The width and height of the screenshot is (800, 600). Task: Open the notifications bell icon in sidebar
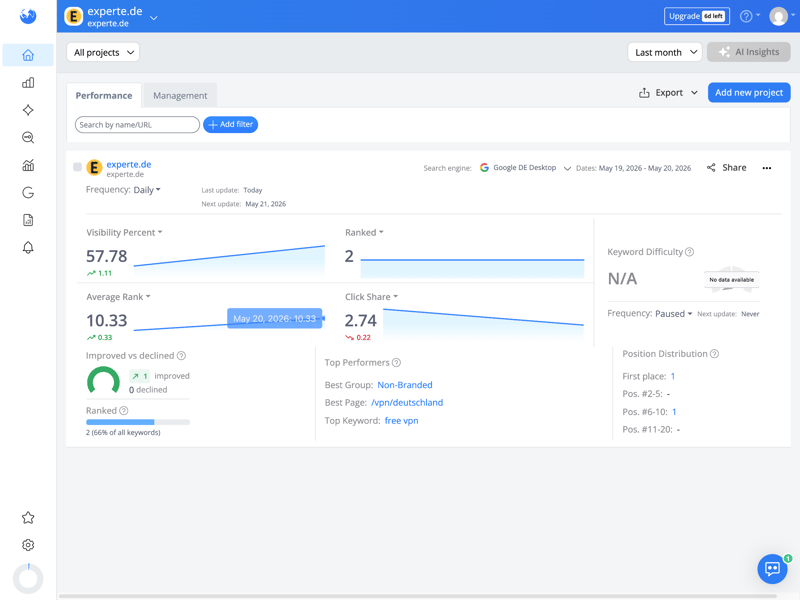[28, 248]
